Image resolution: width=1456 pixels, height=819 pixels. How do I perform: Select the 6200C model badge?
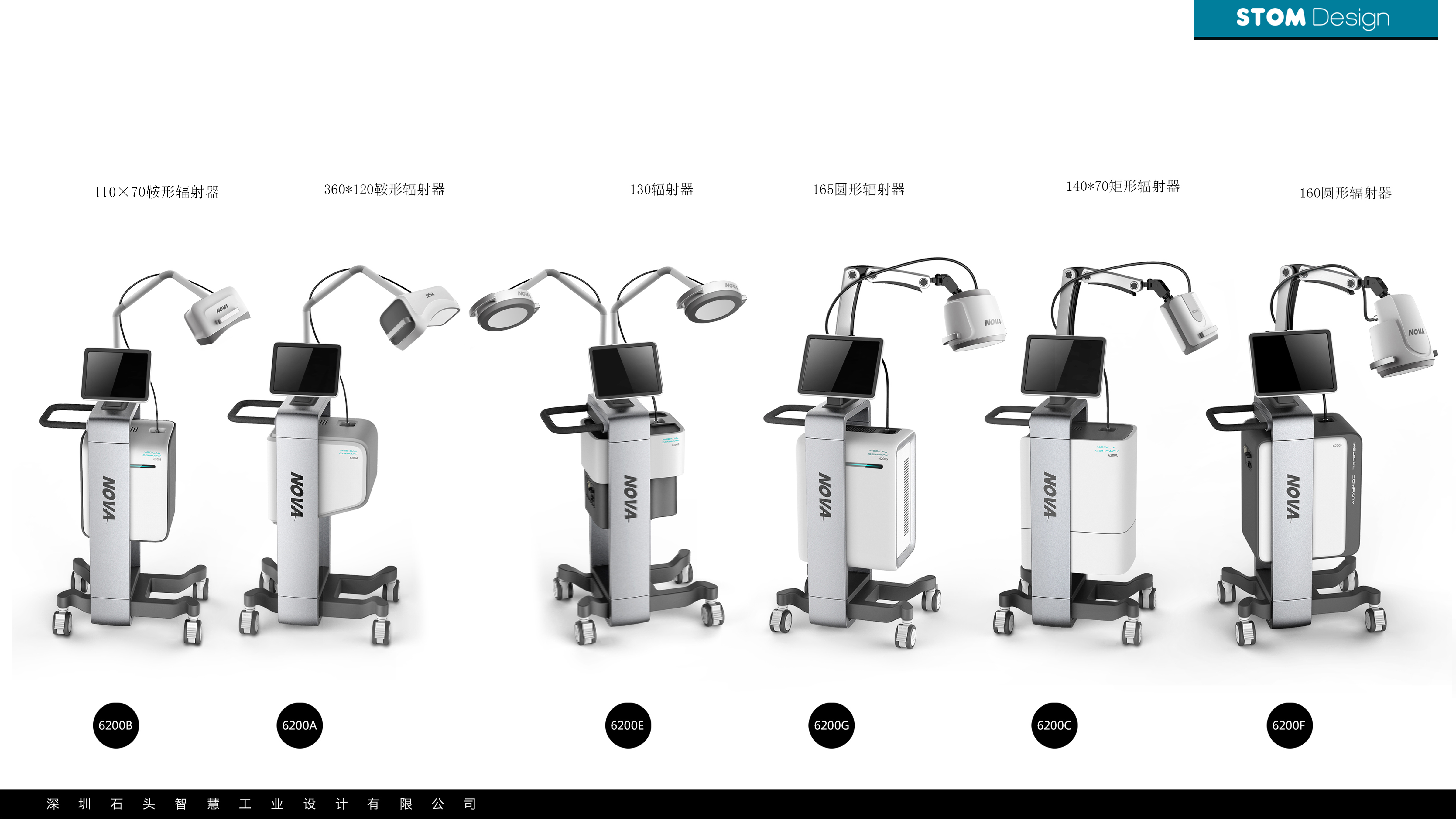tap(1054, 725)
